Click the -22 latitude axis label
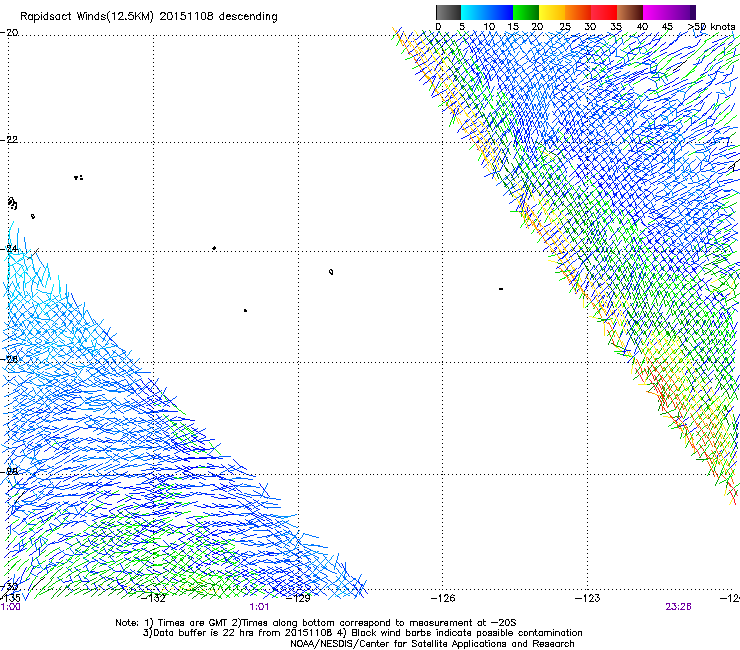 pyautogui.click(x=10, y=140)
